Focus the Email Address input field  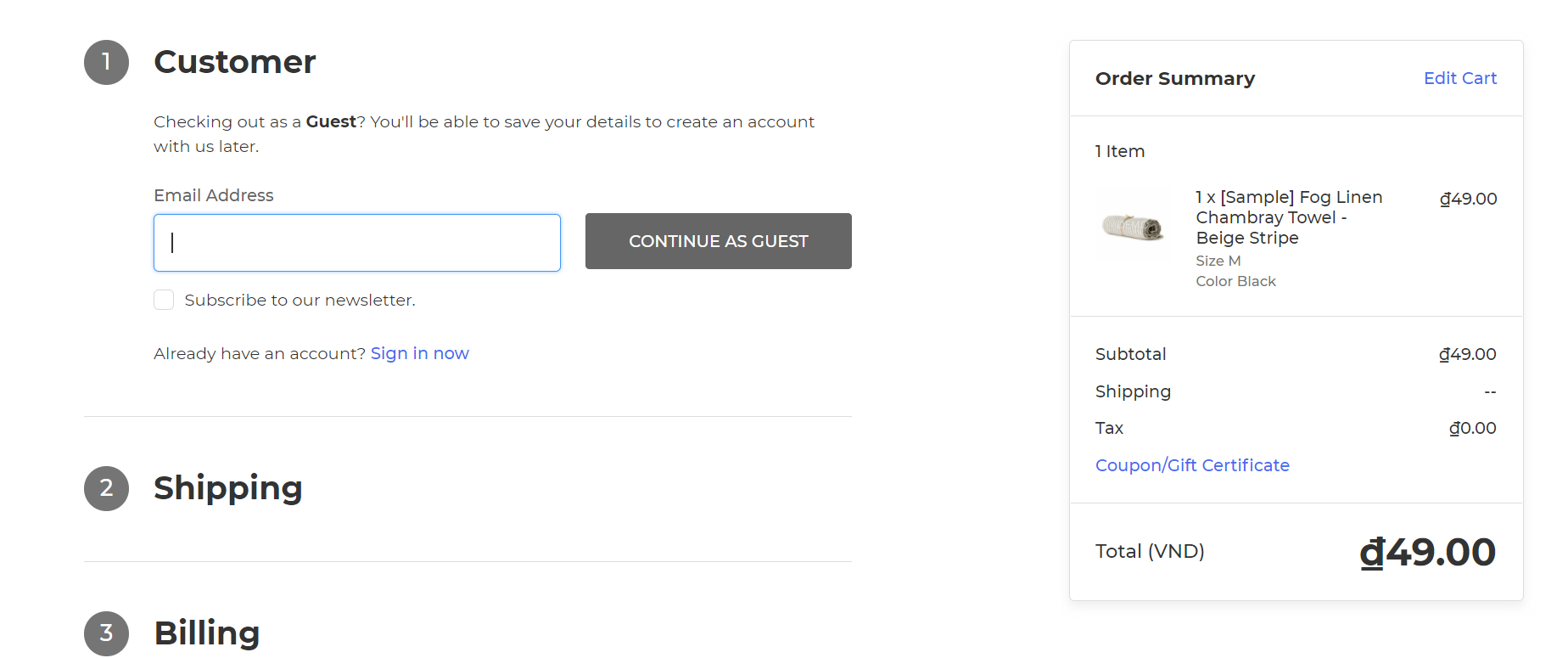point(356,243)
